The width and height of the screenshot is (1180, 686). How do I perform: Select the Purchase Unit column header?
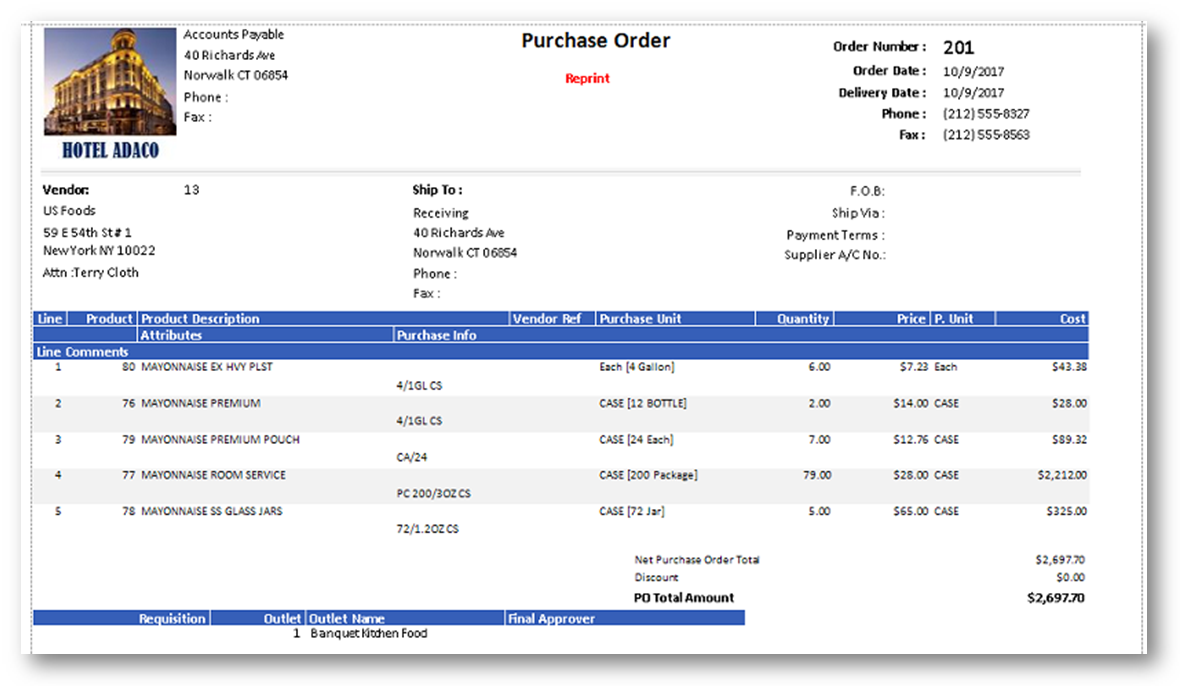[x=640, y=319]
